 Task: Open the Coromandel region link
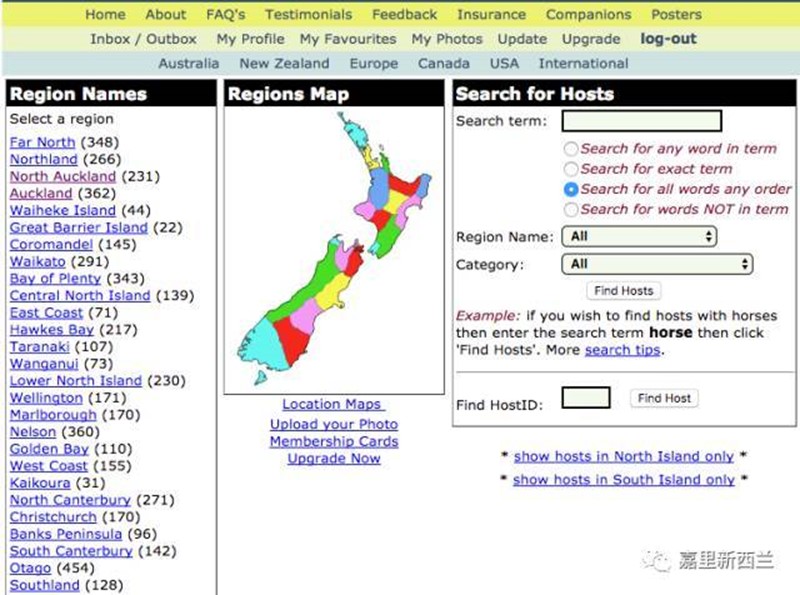[x=51, y=244]
